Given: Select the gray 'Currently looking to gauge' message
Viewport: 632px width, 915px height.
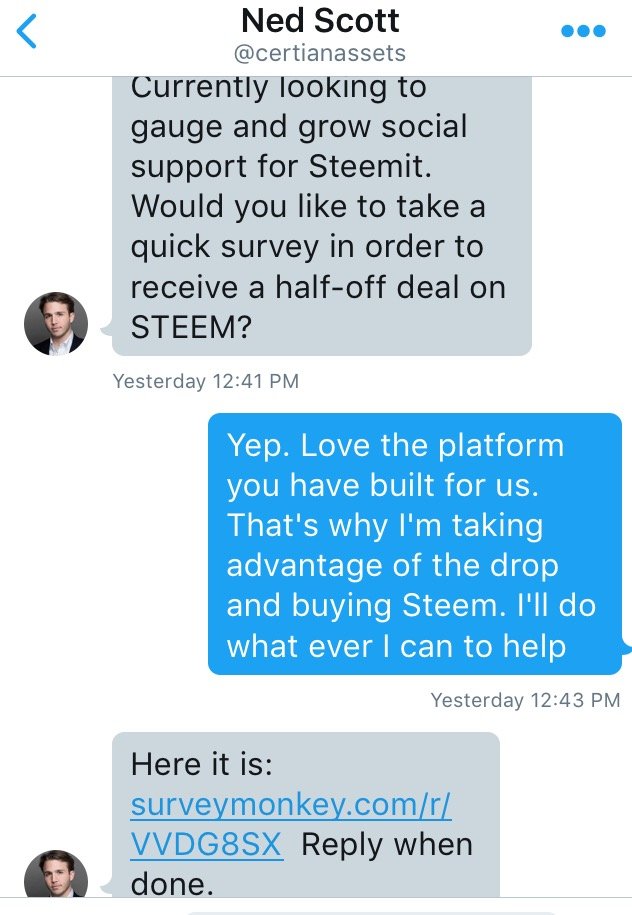Looking at the screenshot, I should [322, 216].
